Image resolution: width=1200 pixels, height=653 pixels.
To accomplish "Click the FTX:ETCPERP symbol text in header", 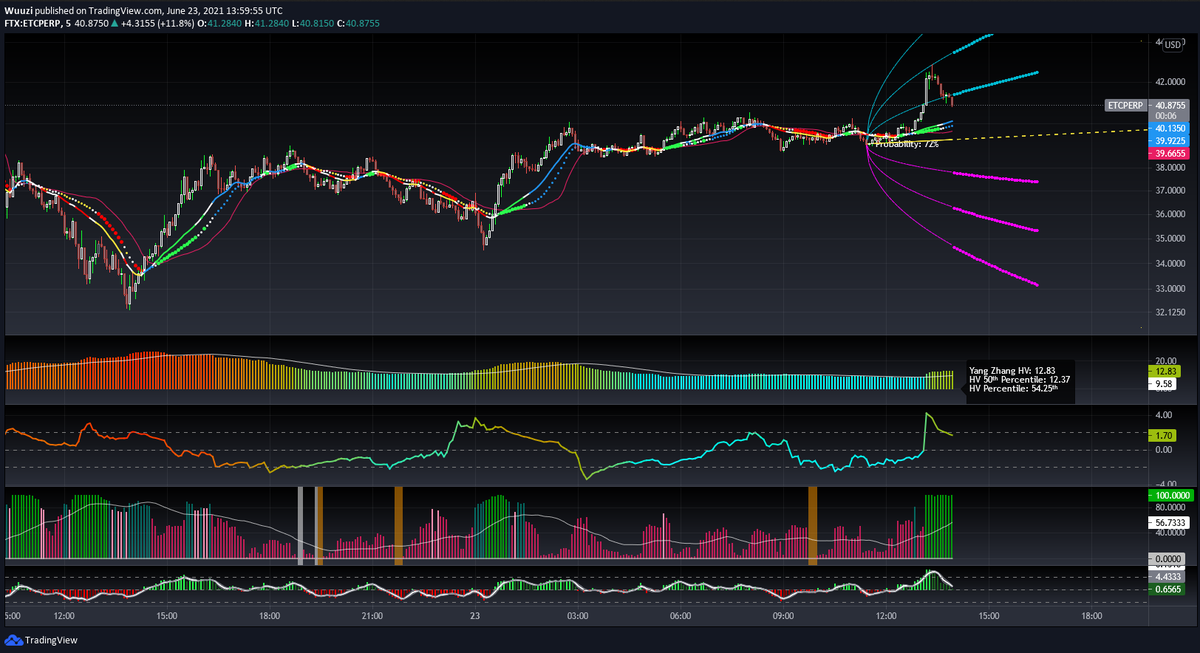I will point(33,24).
